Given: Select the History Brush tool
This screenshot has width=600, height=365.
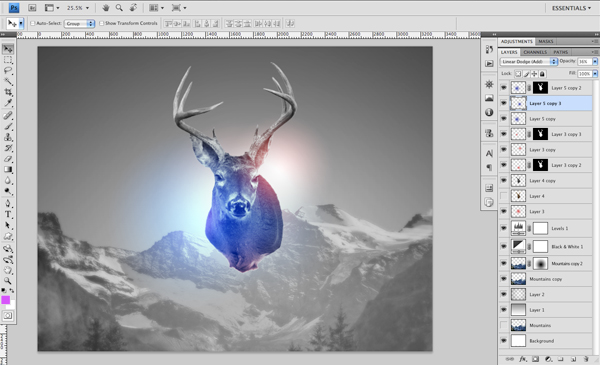Looking at the screenshot, I should pos(8,148).
